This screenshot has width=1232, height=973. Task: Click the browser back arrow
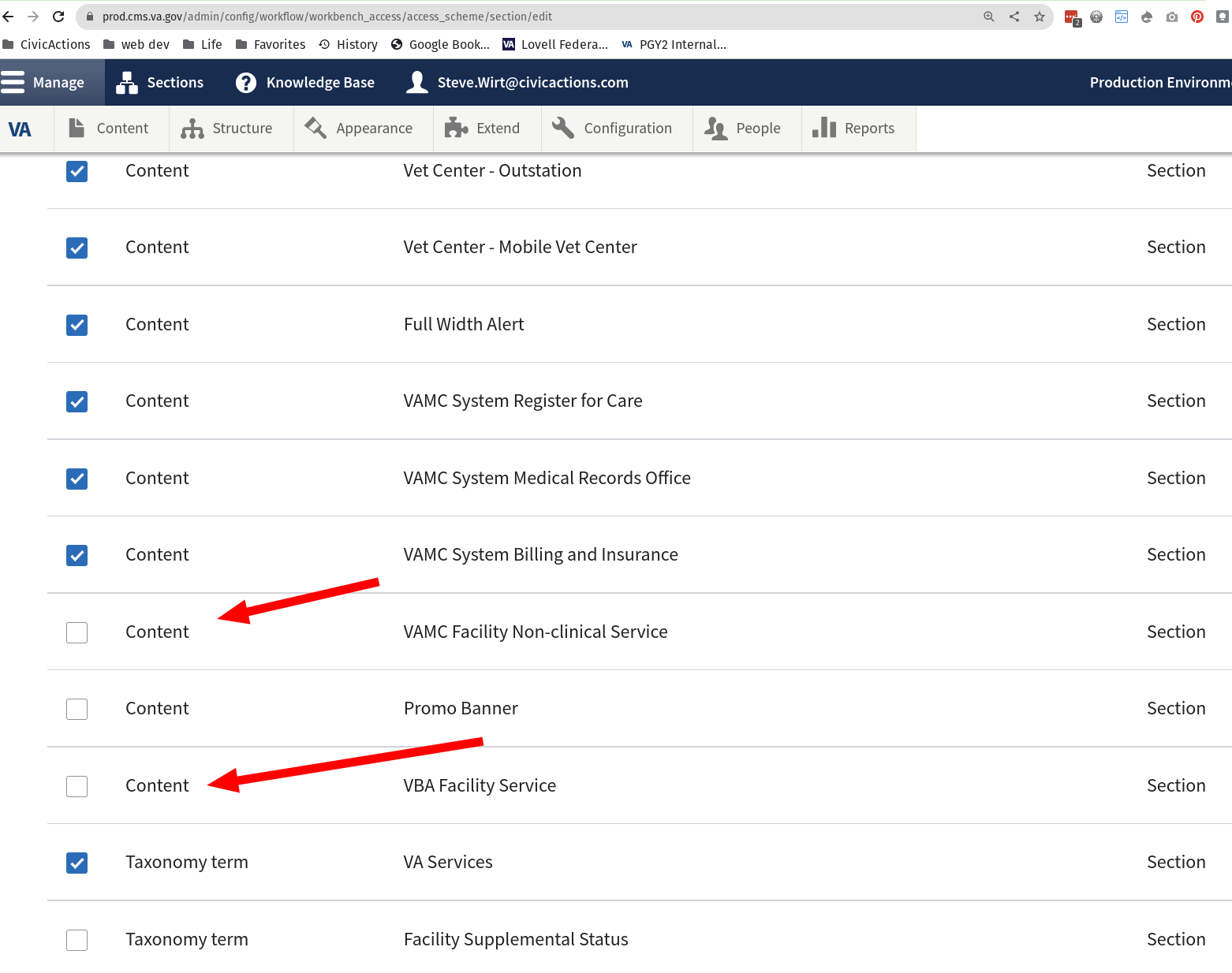pos(9,17)
